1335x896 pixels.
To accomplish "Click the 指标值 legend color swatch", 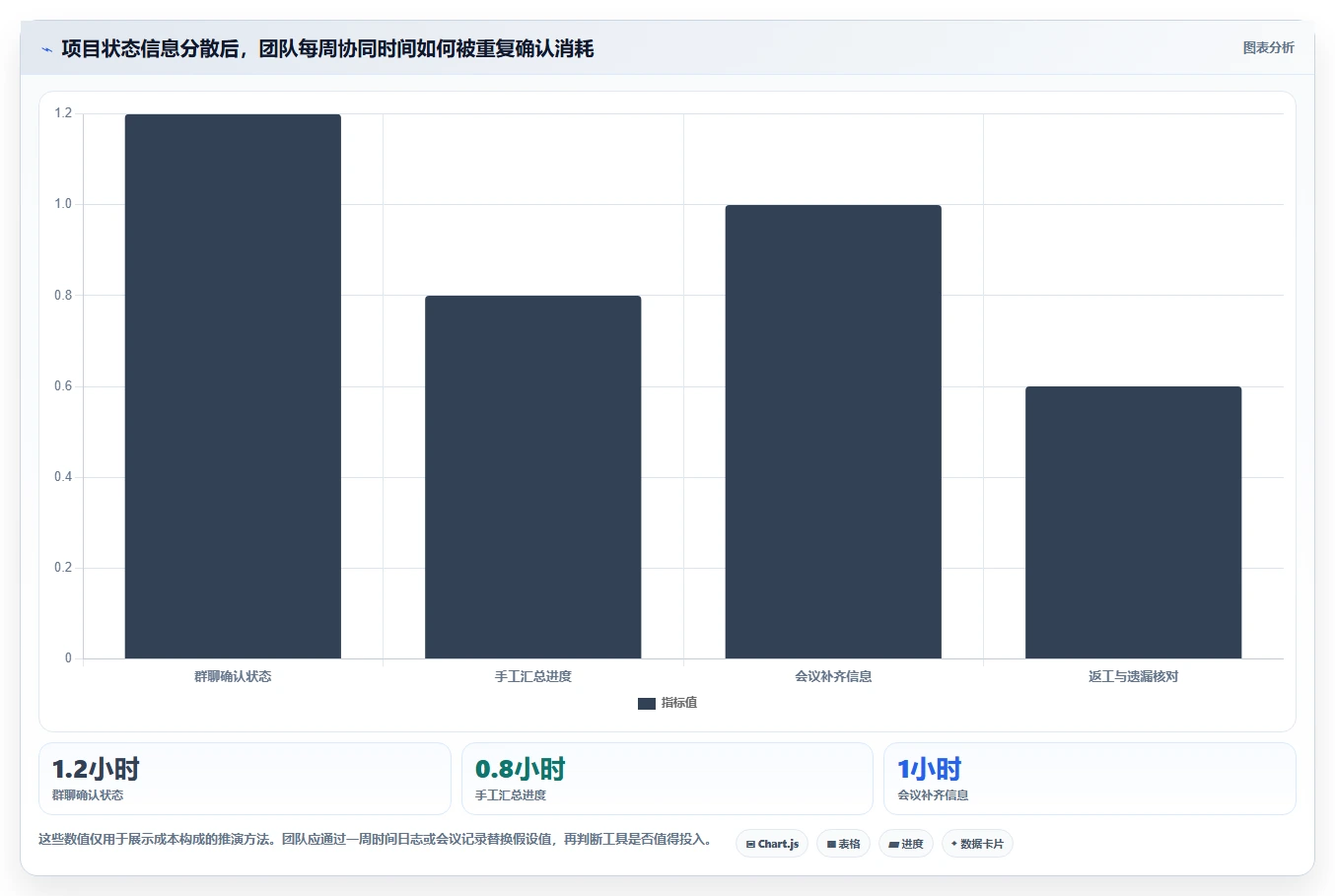I will [647, 704].
